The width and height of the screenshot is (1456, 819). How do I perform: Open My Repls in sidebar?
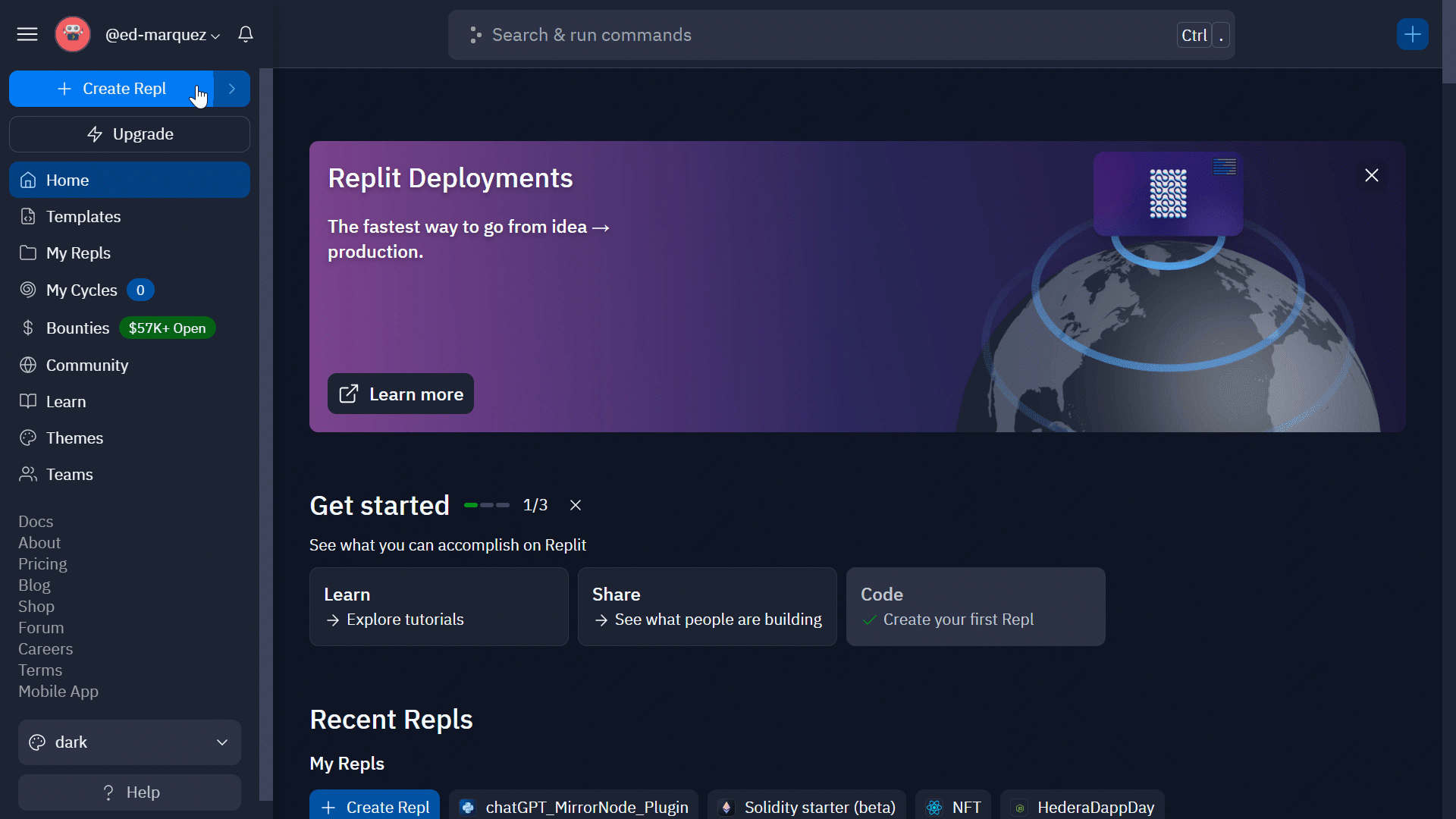tap(78, 253)
